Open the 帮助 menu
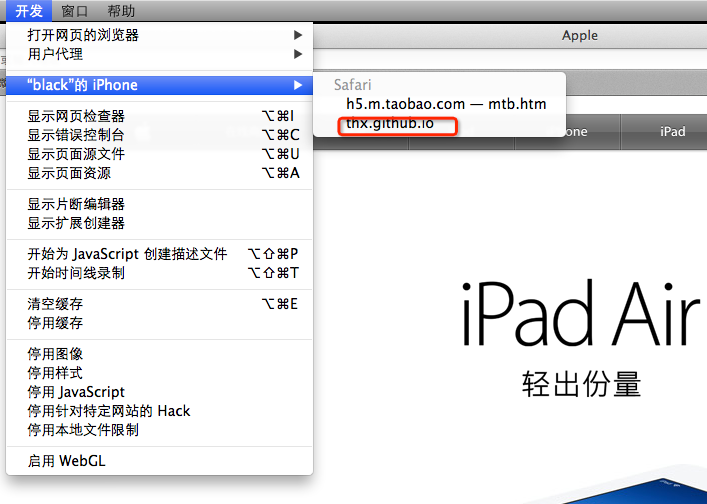 click(x=121, y=10)
